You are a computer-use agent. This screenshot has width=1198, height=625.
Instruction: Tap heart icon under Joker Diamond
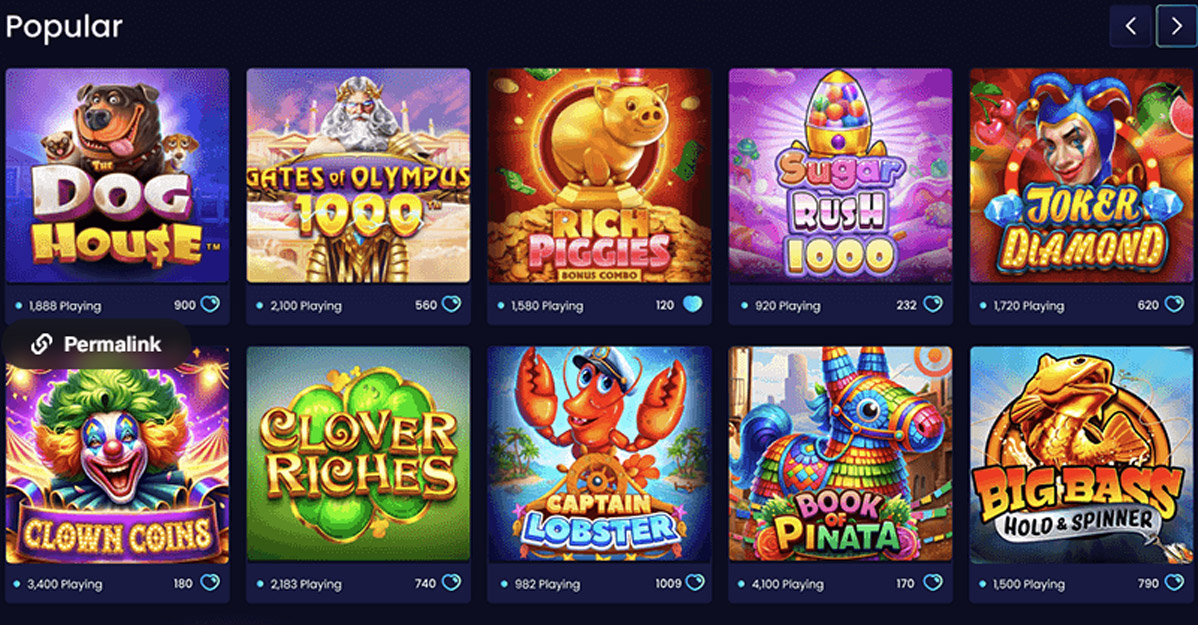1174,304
